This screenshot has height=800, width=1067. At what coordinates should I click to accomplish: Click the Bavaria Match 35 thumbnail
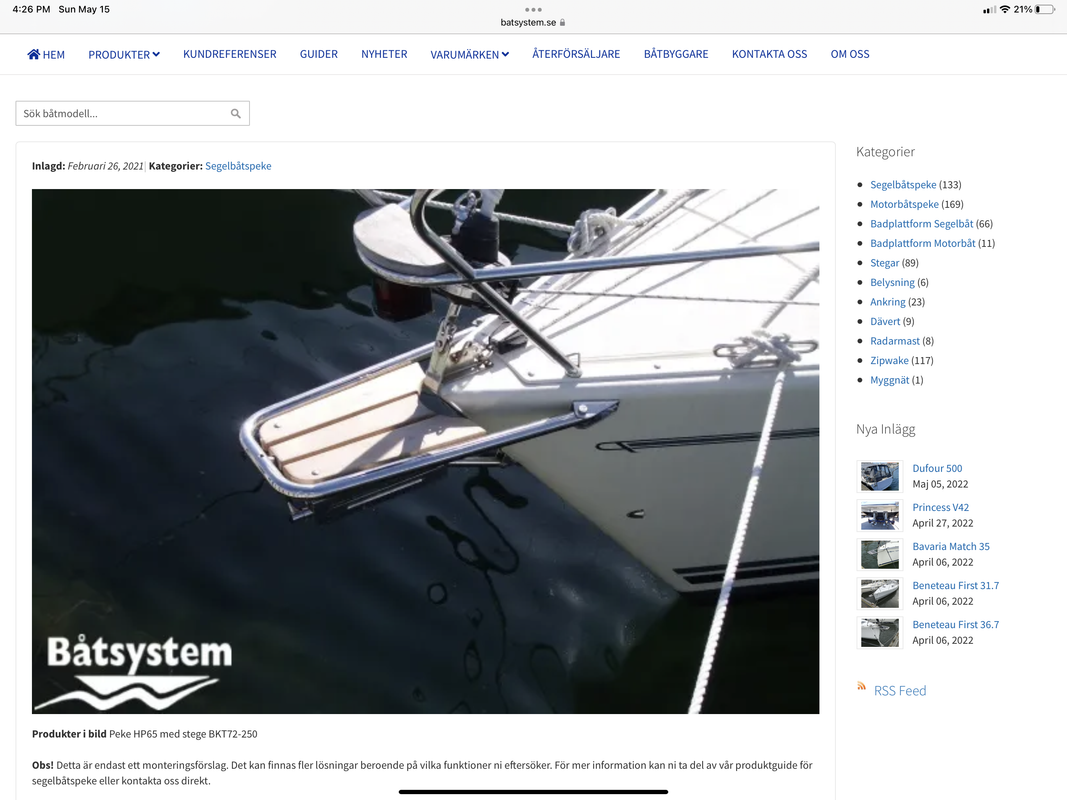(x=880, y=554)
